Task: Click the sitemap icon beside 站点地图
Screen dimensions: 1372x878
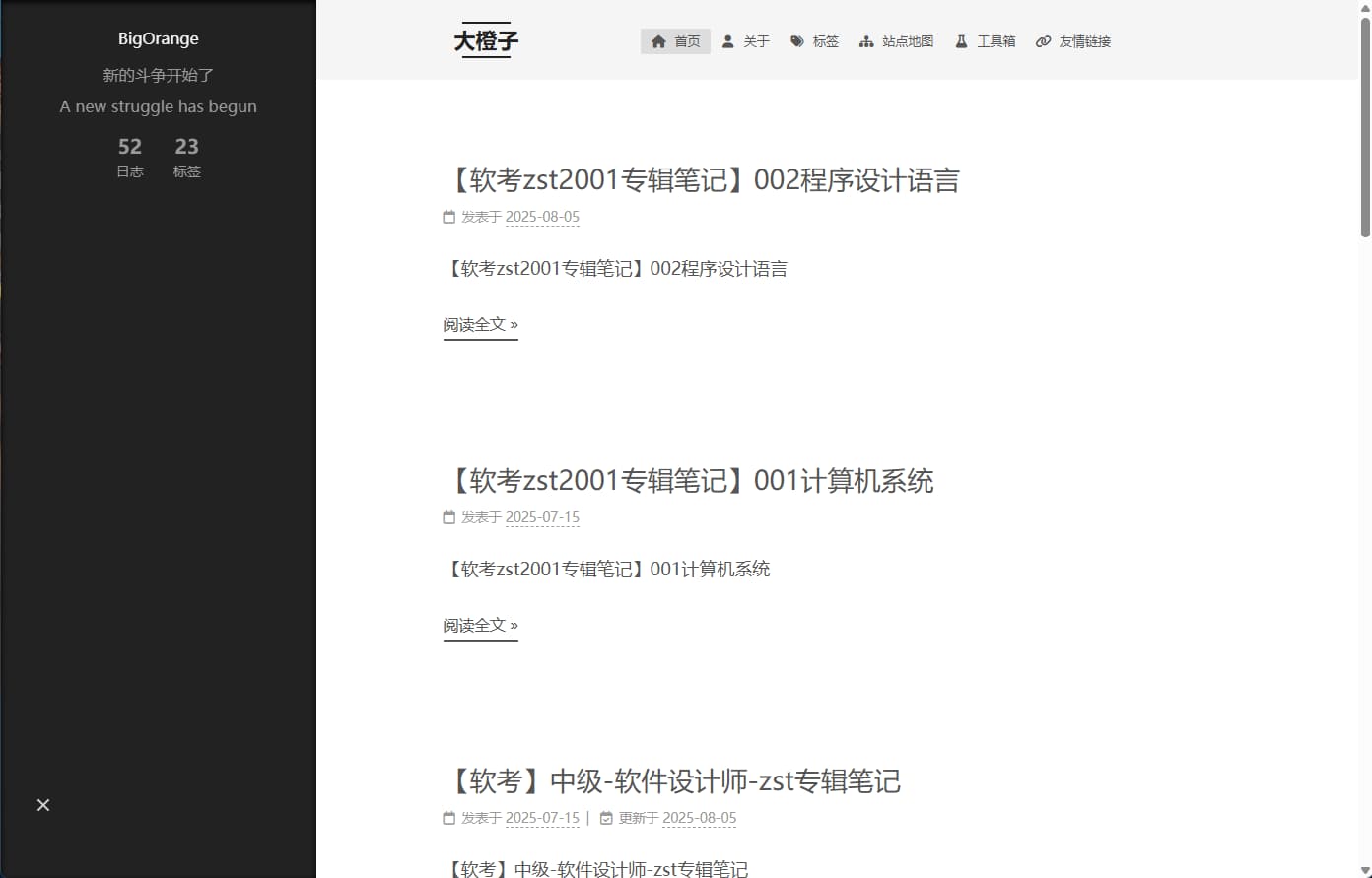Action: coord(866,41)
